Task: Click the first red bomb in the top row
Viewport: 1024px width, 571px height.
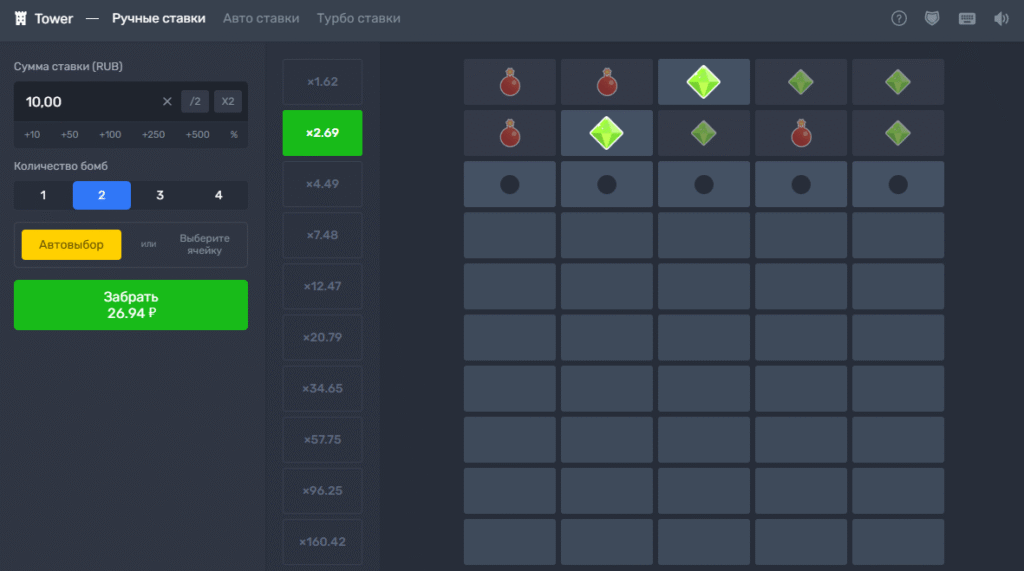Action: 510,82
